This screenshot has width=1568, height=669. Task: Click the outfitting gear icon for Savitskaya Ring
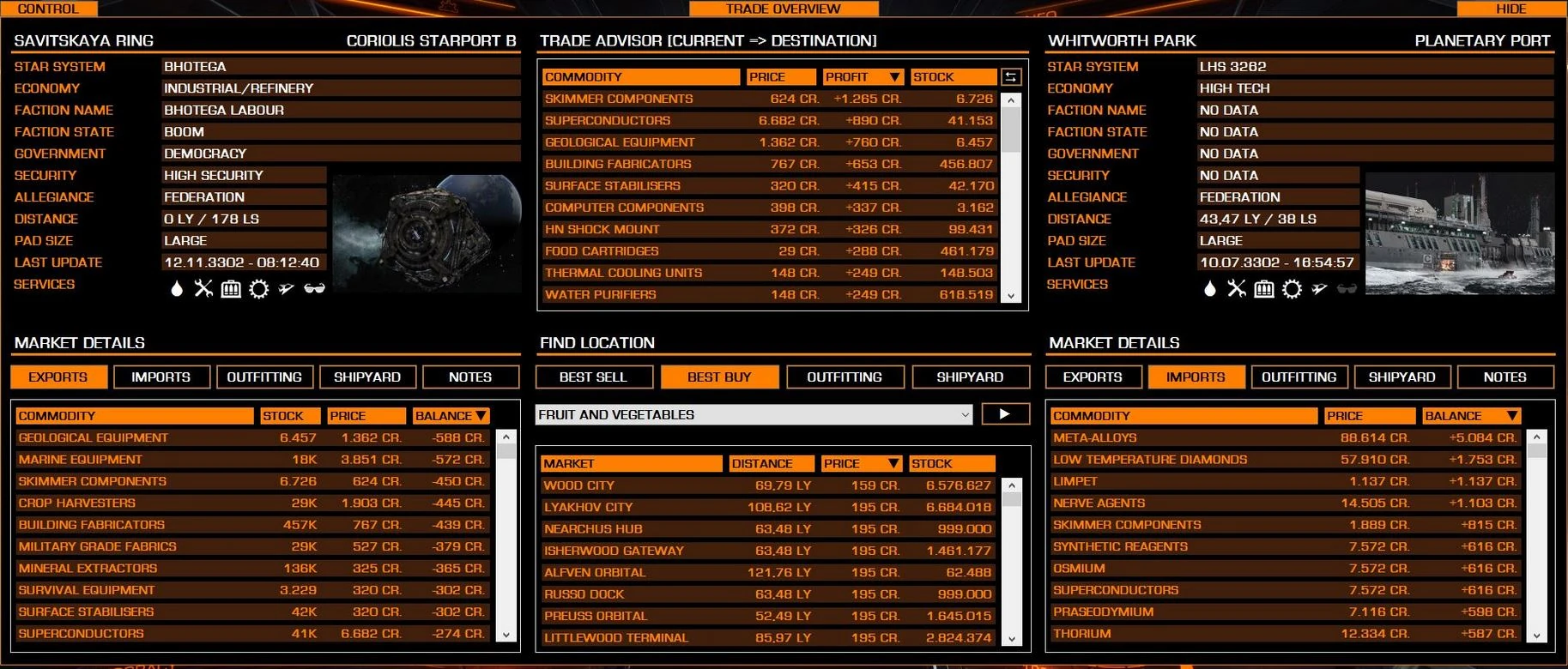[258, 289]
